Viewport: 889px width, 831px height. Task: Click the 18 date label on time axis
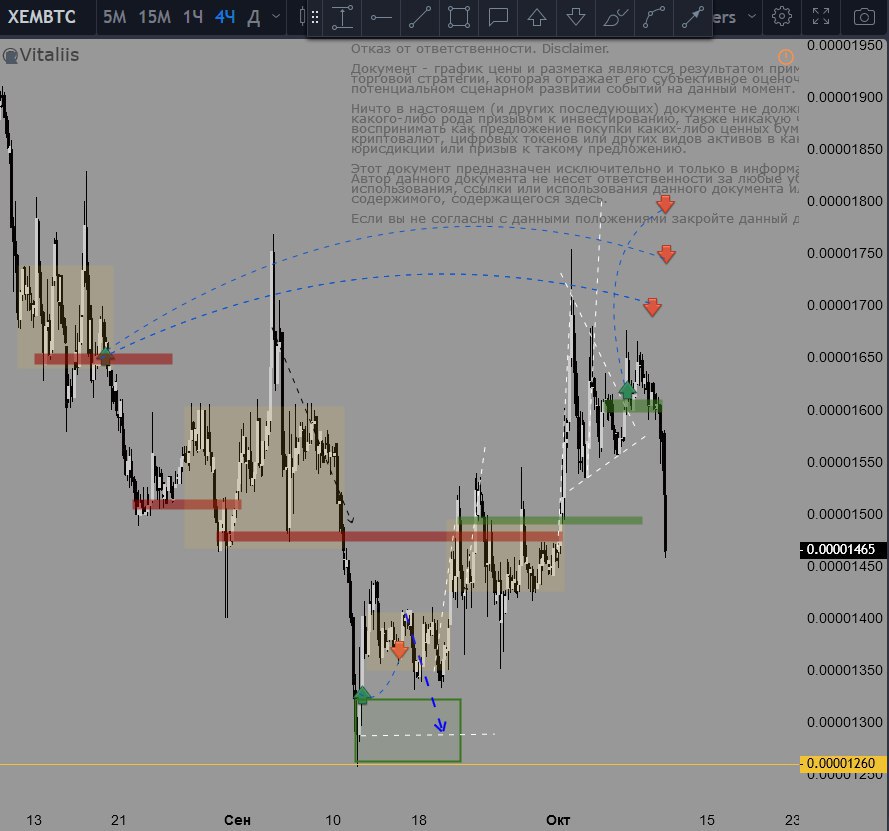coord(418,820)
